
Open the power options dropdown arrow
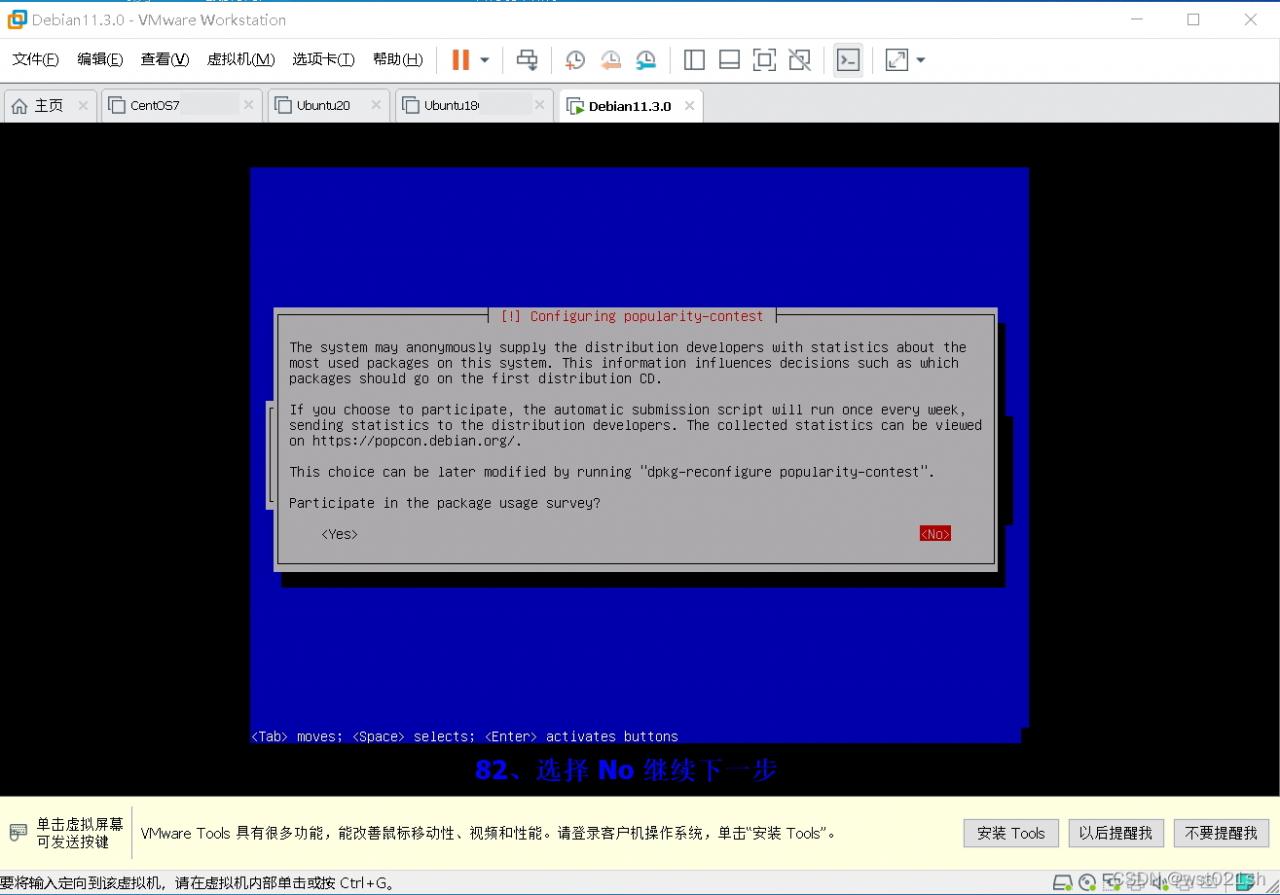(x=485, y=60)
